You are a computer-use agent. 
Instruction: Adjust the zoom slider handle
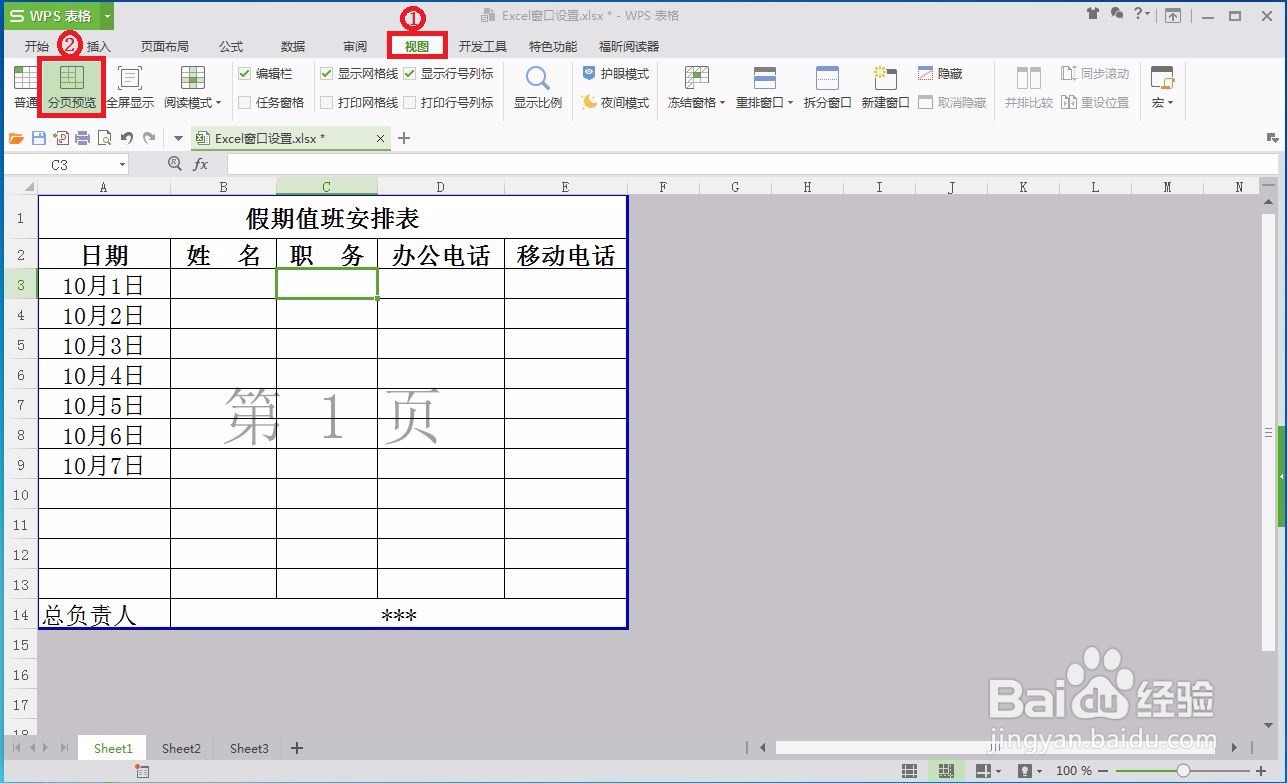tap(1183, 771)
